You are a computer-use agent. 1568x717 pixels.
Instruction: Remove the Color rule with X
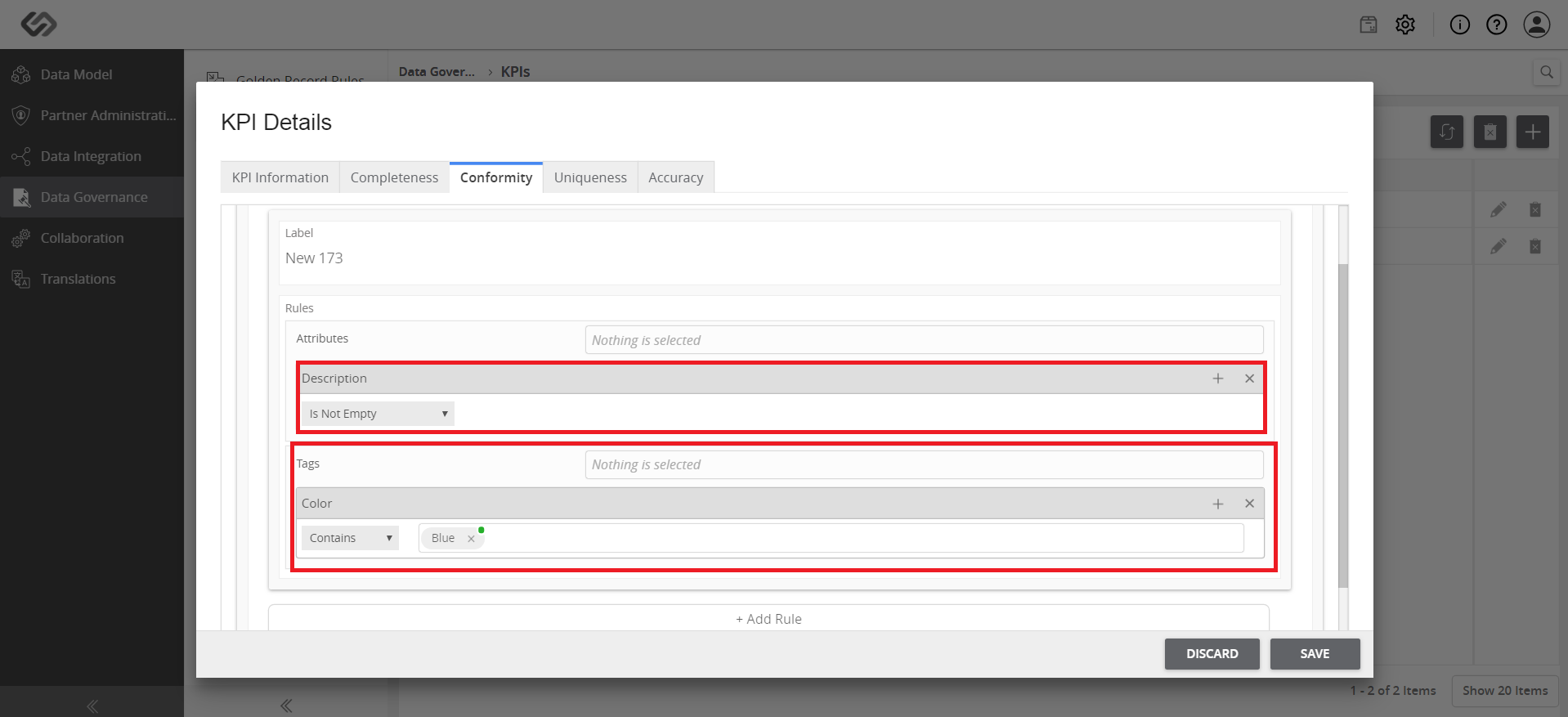(1250, 504)
